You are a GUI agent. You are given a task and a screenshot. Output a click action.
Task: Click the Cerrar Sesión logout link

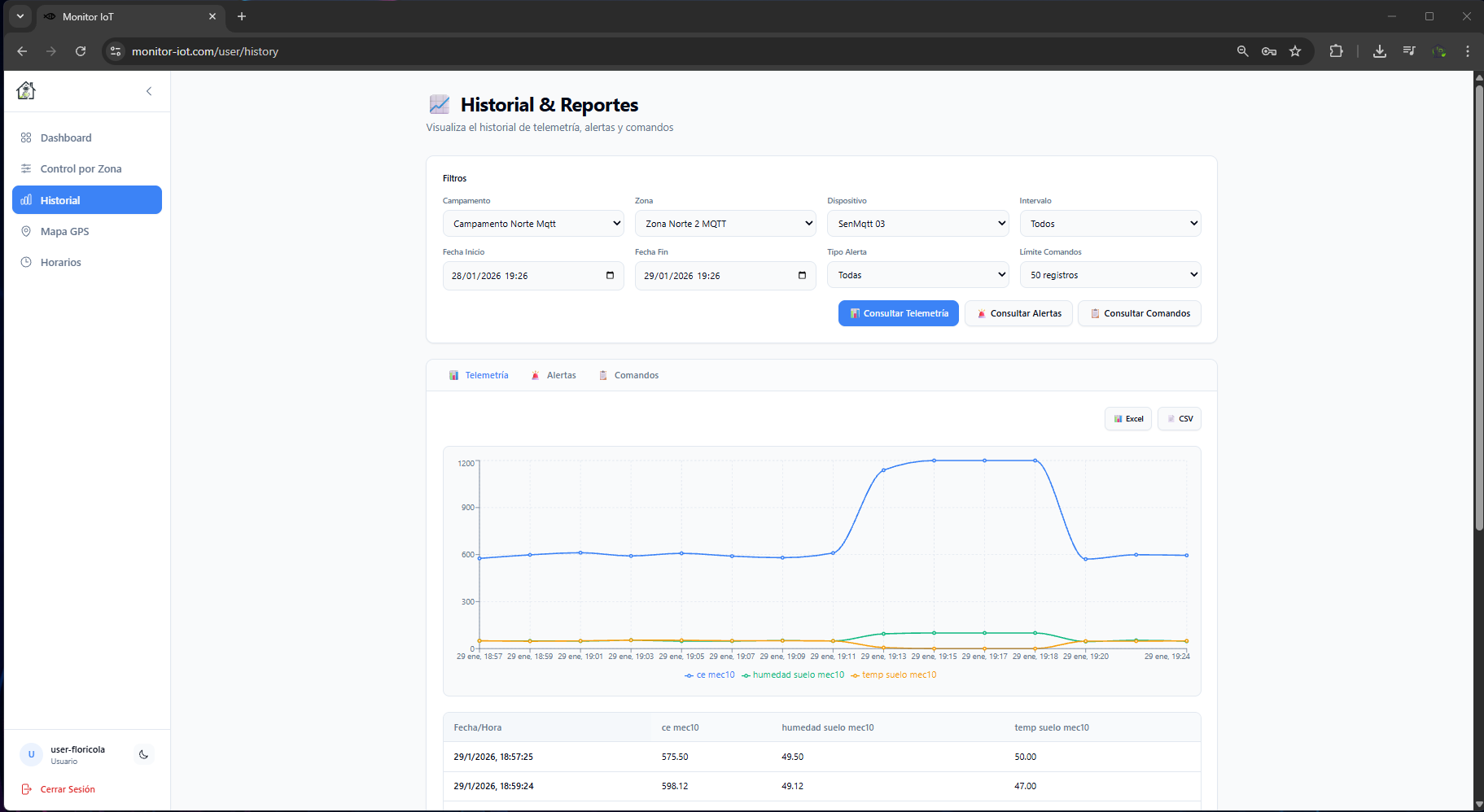67,789
